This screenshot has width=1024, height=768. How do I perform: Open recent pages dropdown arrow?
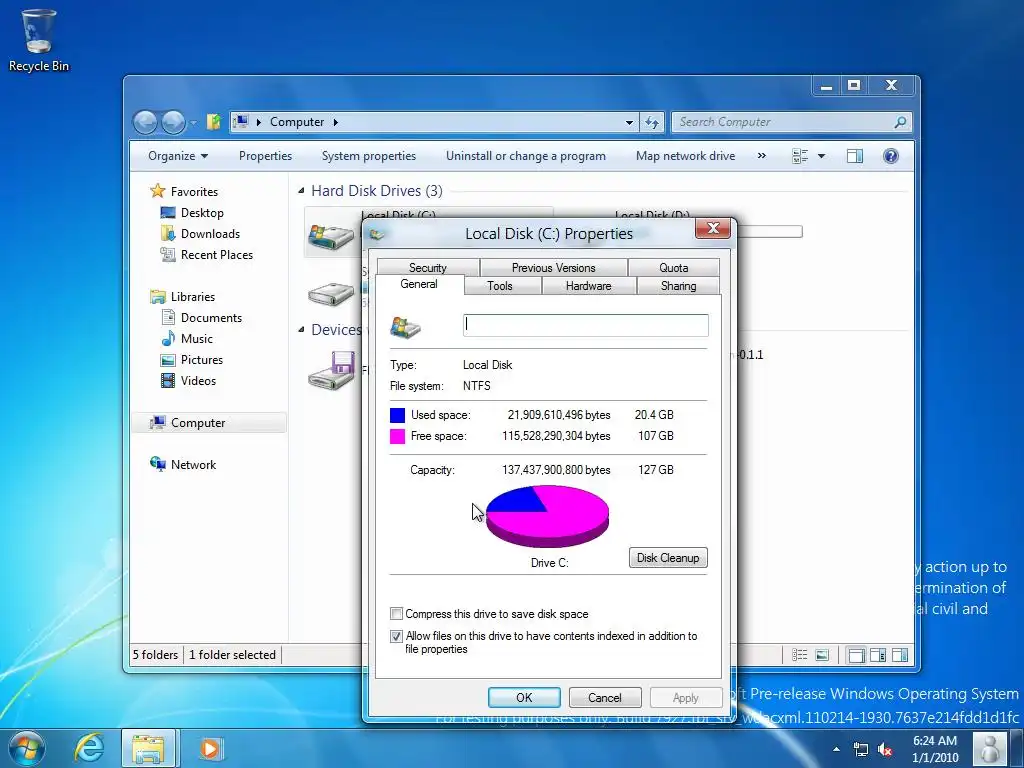193,122
